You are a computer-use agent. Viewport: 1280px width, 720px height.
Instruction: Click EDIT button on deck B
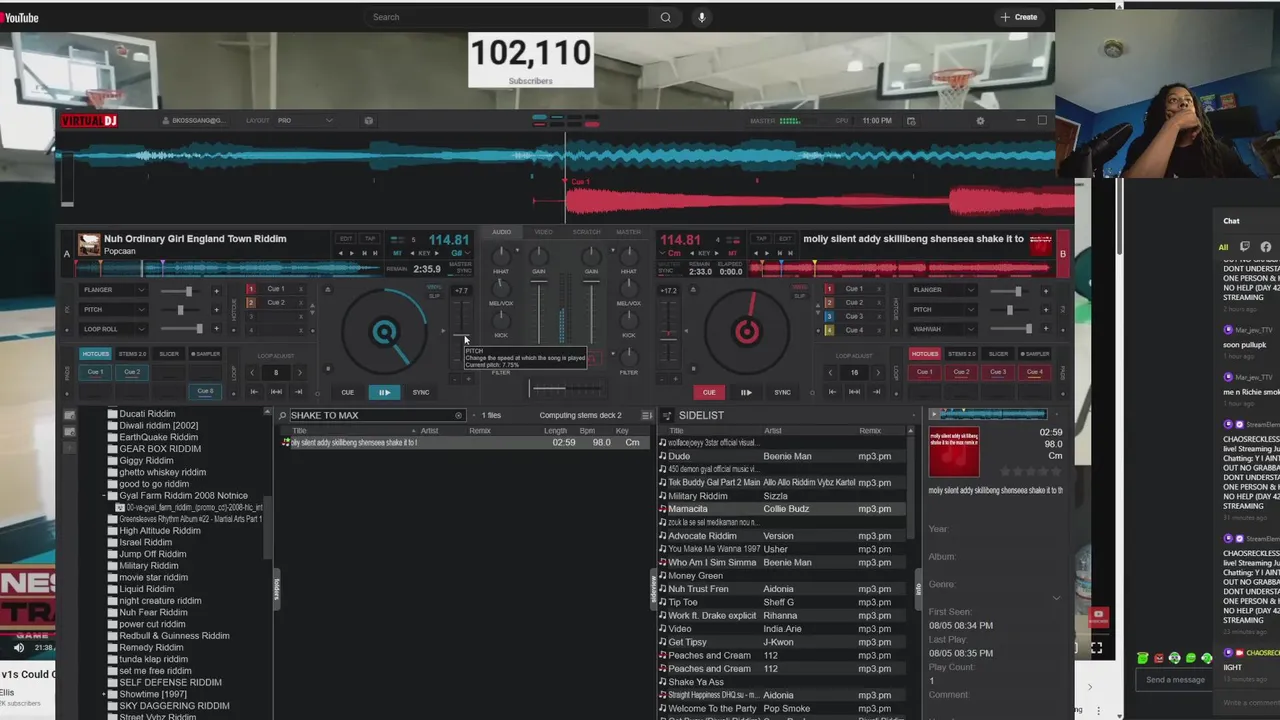[785, 239]
